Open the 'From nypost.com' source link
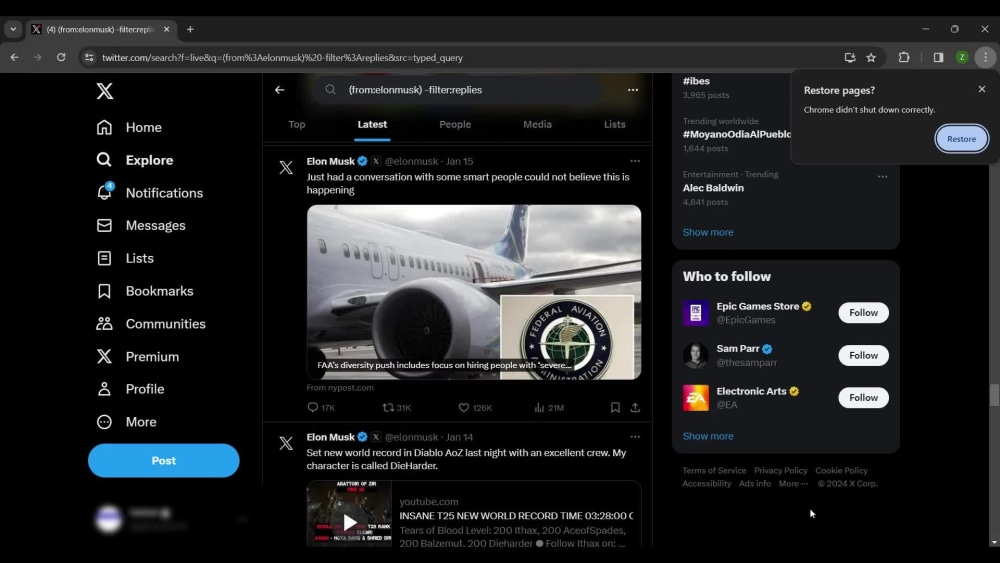Viewport: 1000px width, 563px height. [x=340, y=388]
